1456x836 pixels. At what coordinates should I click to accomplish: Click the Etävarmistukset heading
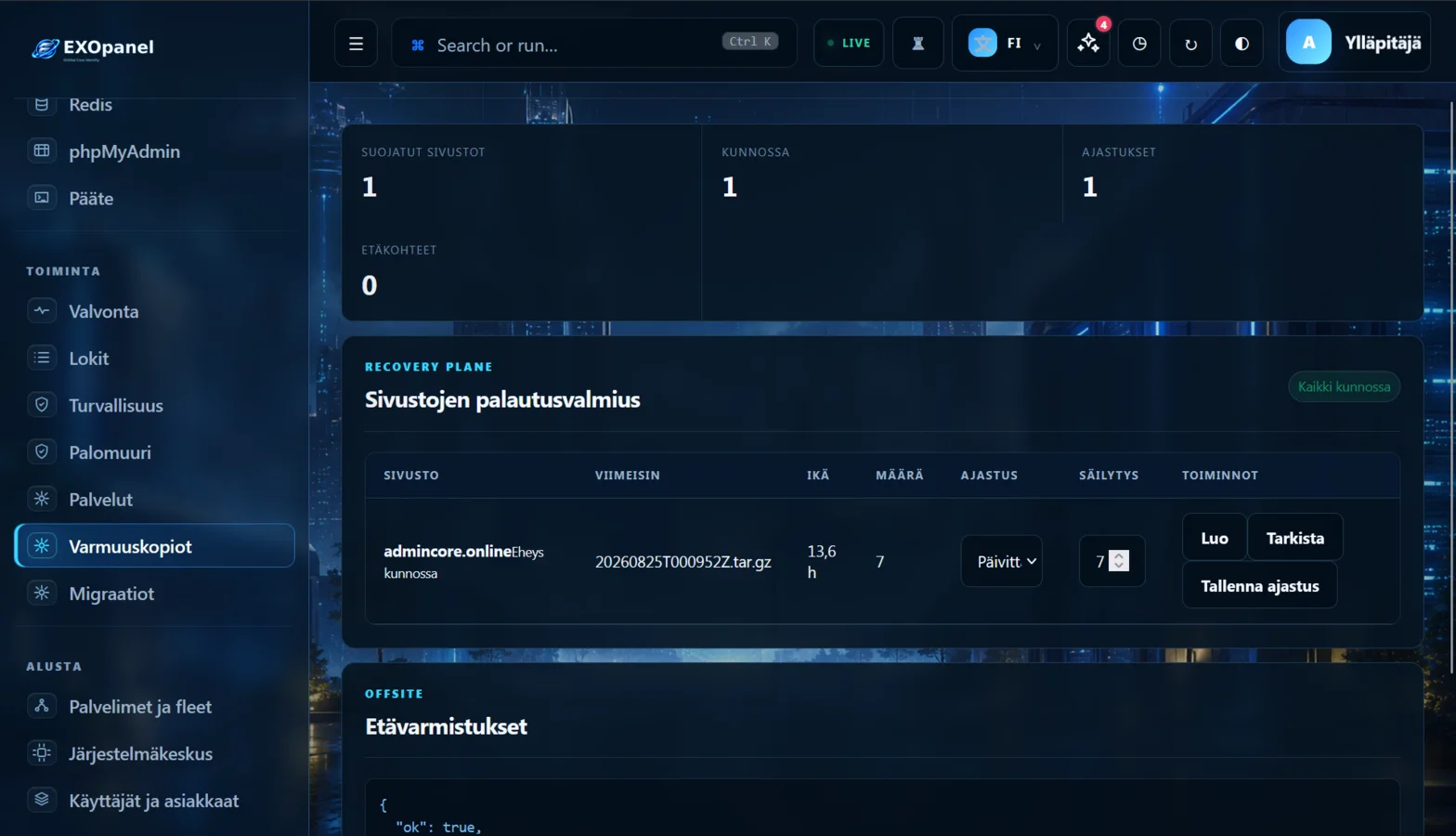446,726
